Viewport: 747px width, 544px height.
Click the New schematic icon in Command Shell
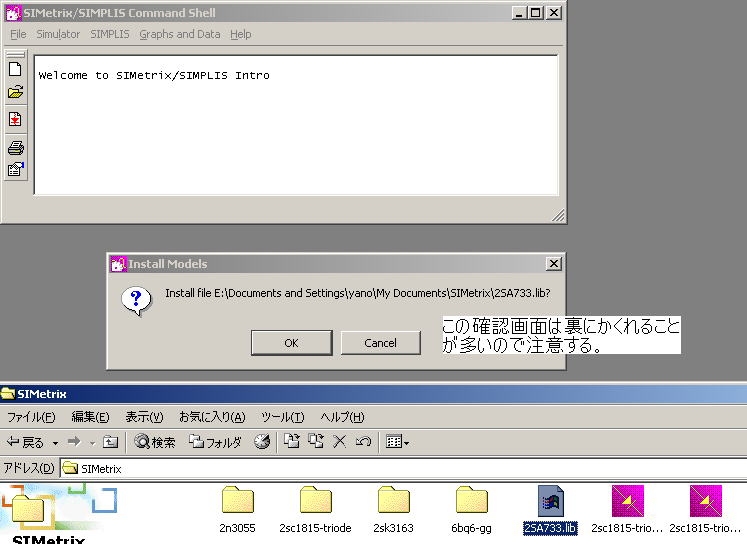coord(15,70)
